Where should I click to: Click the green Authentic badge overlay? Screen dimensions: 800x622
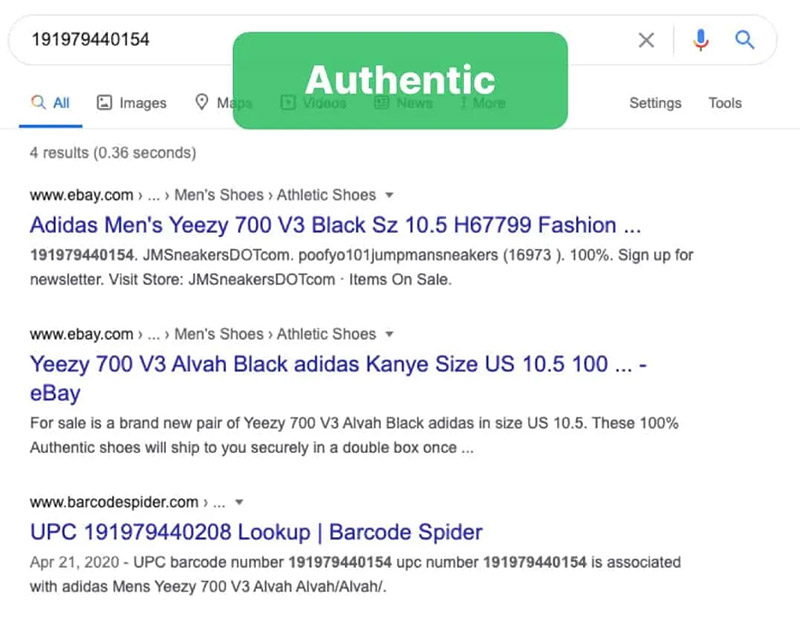pyautogui.click(x=400, y=80)
